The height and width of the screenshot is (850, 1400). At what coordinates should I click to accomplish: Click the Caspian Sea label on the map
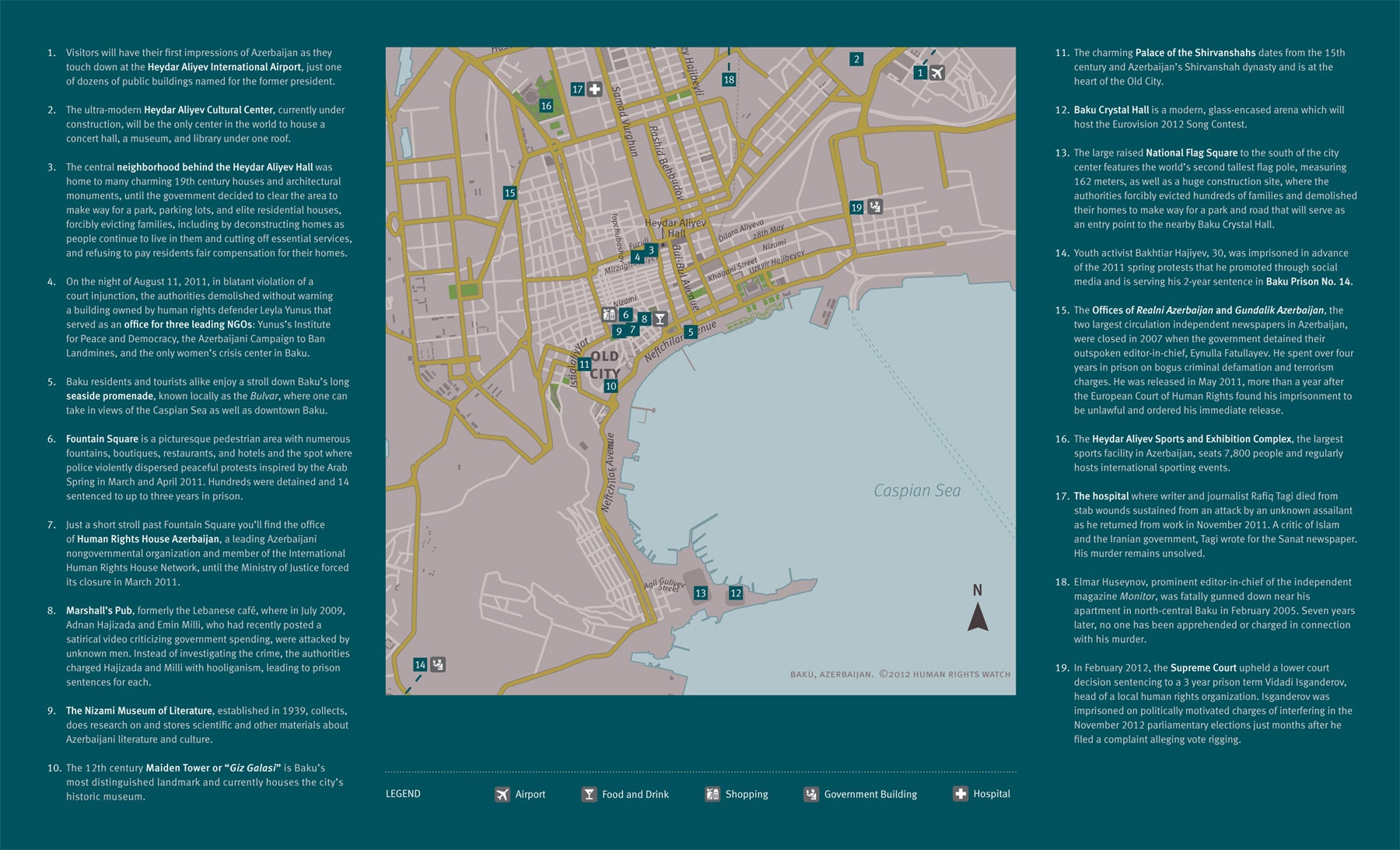pos(917,491)
